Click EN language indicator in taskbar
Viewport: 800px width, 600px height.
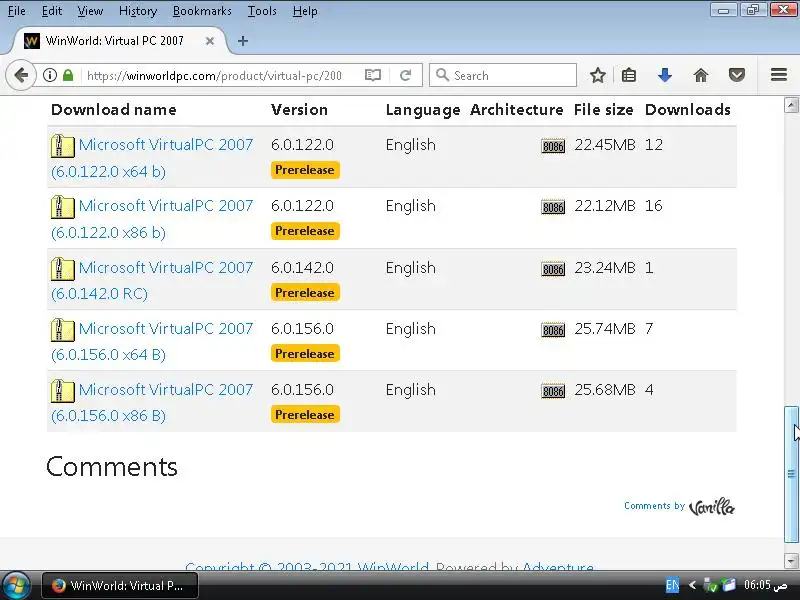click(672, 585)
